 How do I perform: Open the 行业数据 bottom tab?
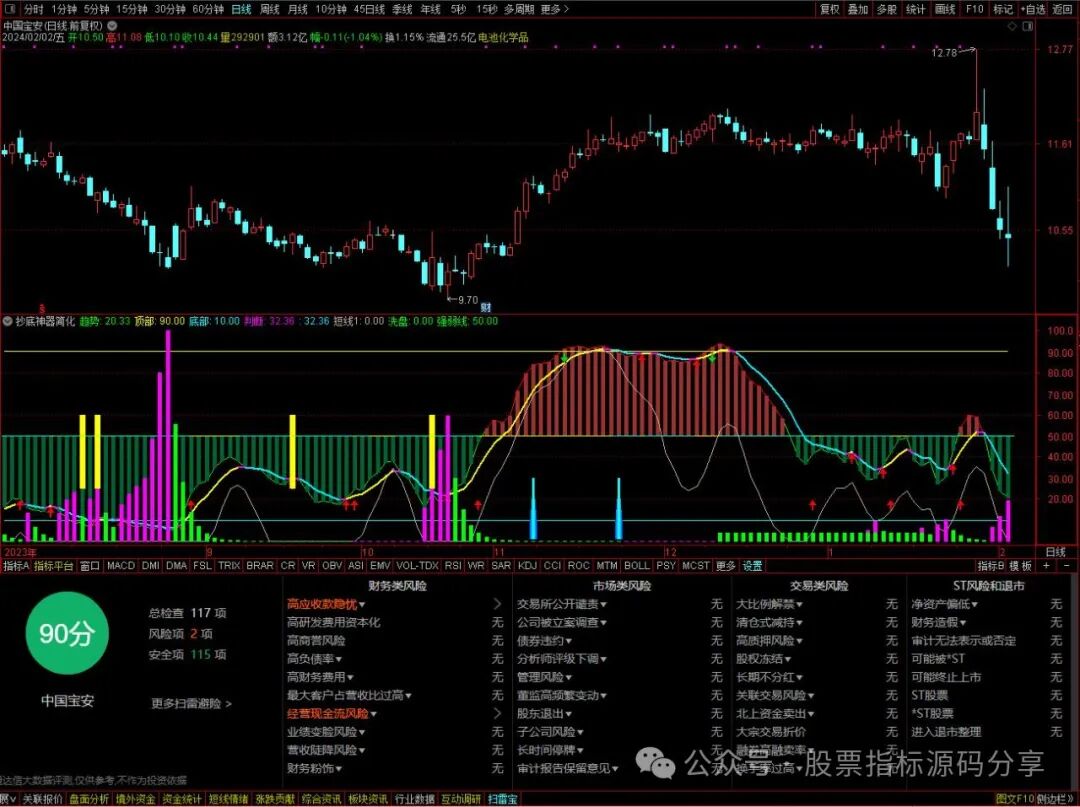(x=415, y=799)
